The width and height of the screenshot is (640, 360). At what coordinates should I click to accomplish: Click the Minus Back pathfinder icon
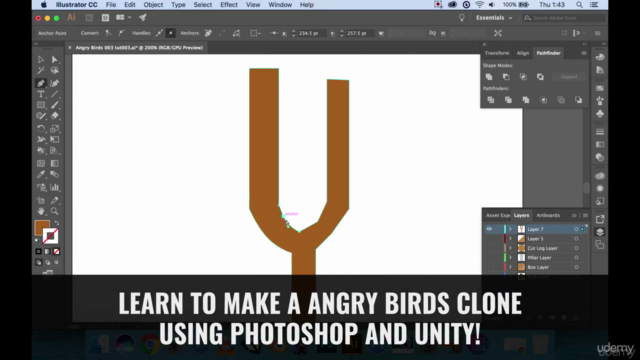coord(579,100)
